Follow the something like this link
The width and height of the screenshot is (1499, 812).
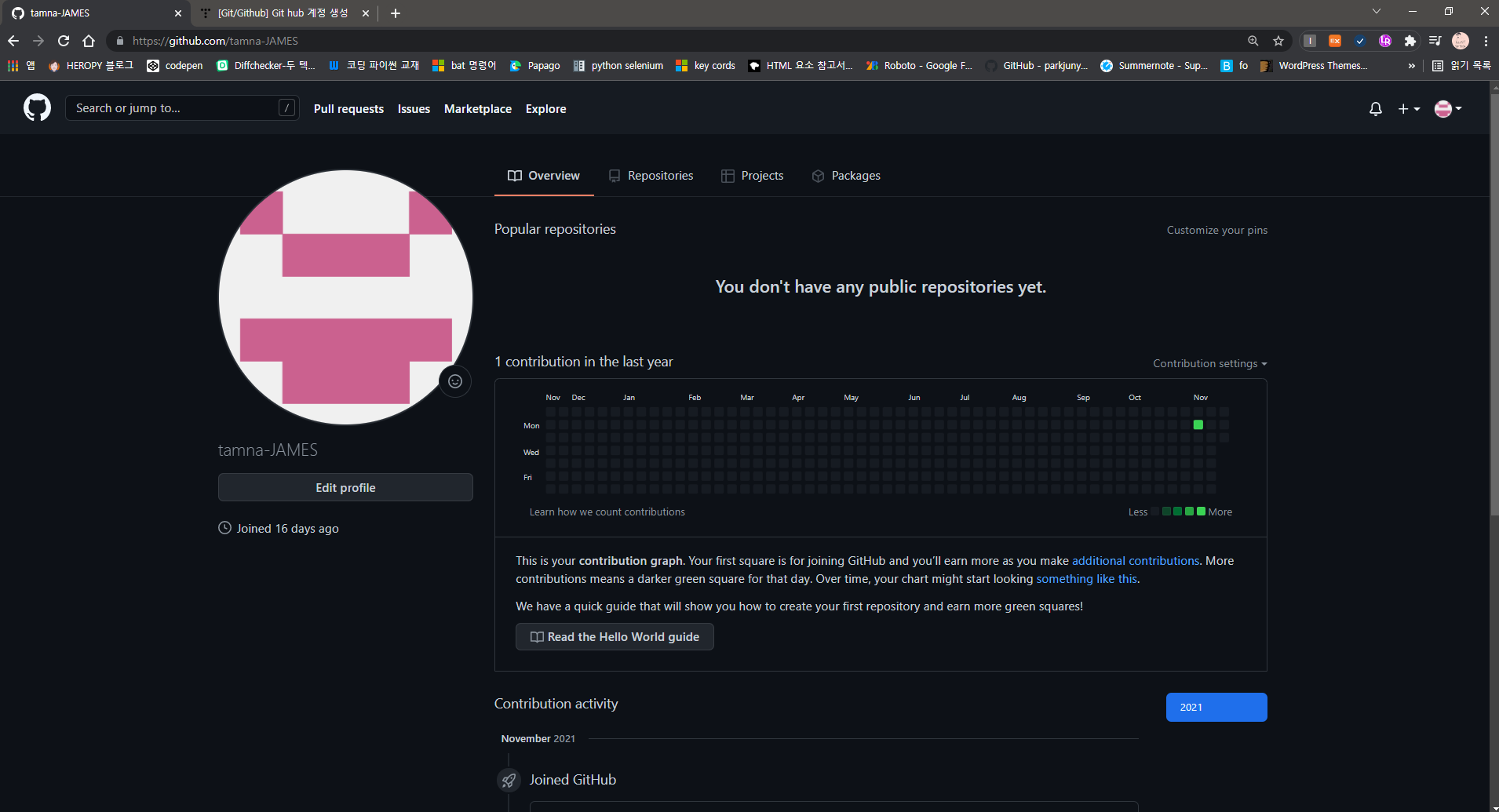[x=1086, y=579]
